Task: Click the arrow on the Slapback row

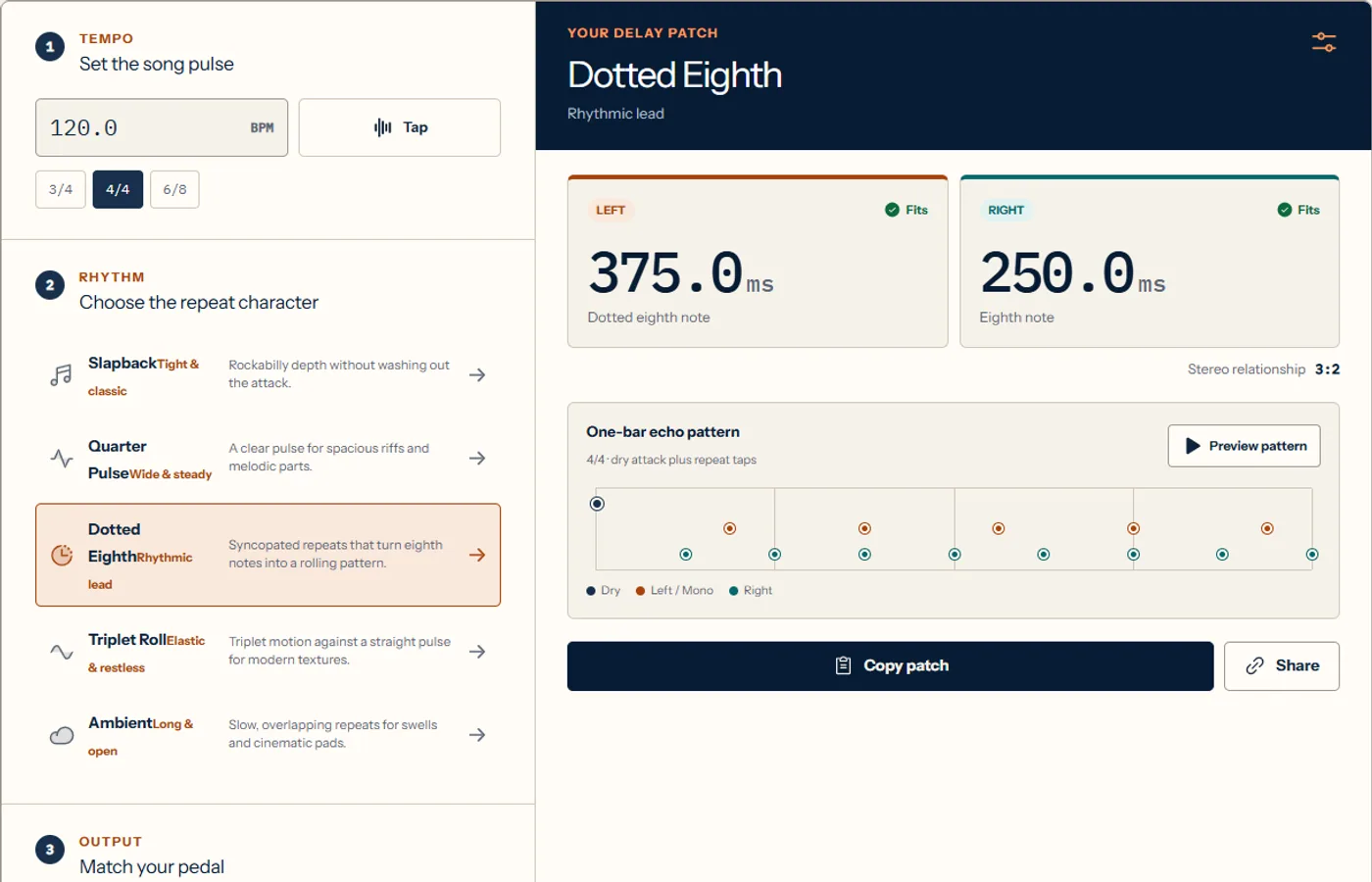Action: pyautogui.click(x=477, y=375)
